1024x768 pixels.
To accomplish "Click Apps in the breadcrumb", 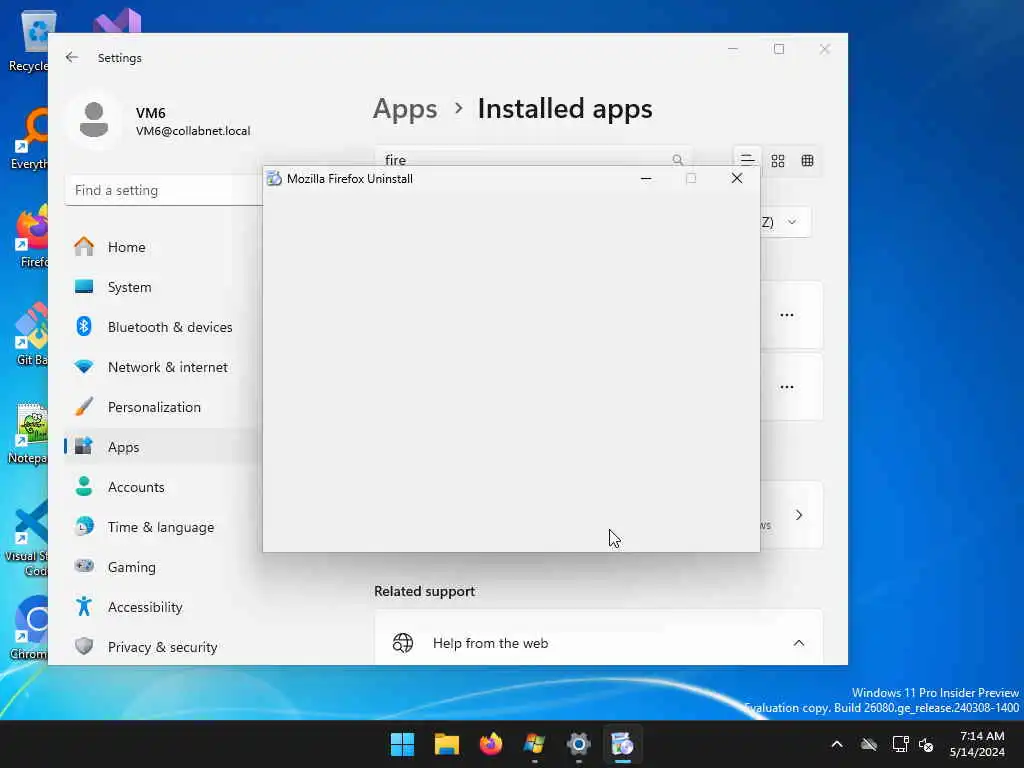I will coord(405,108).
